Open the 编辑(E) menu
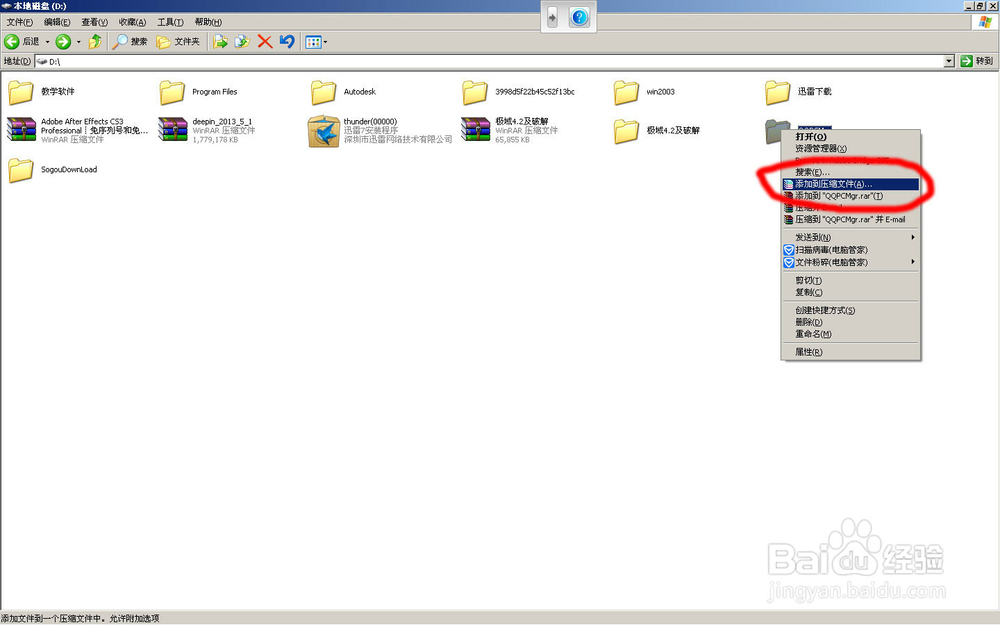The width and height of the screenshot is (1000, 625). pos(57,22)
